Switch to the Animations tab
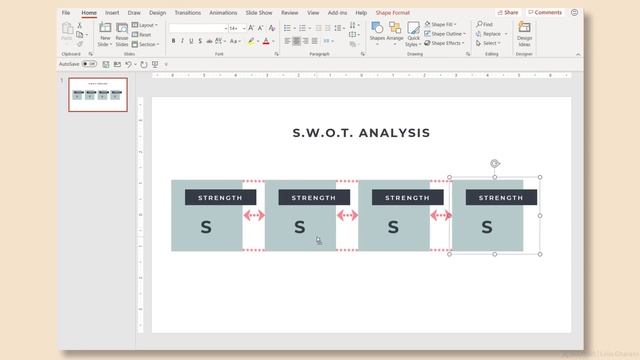The width and height of the screenshot is (640, 360). (223, 13)
